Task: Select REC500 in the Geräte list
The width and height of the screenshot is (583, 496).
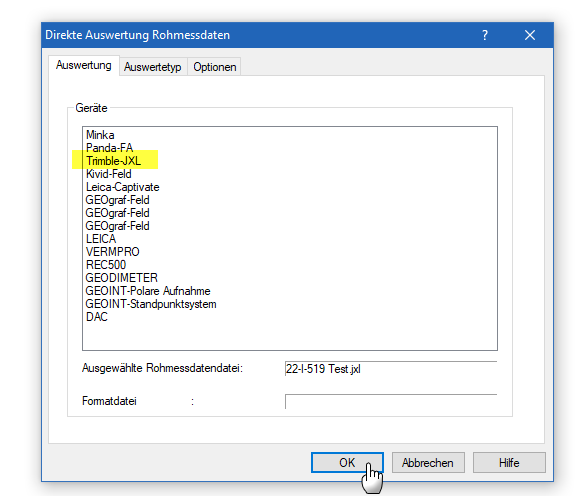Action: [106, 265]
